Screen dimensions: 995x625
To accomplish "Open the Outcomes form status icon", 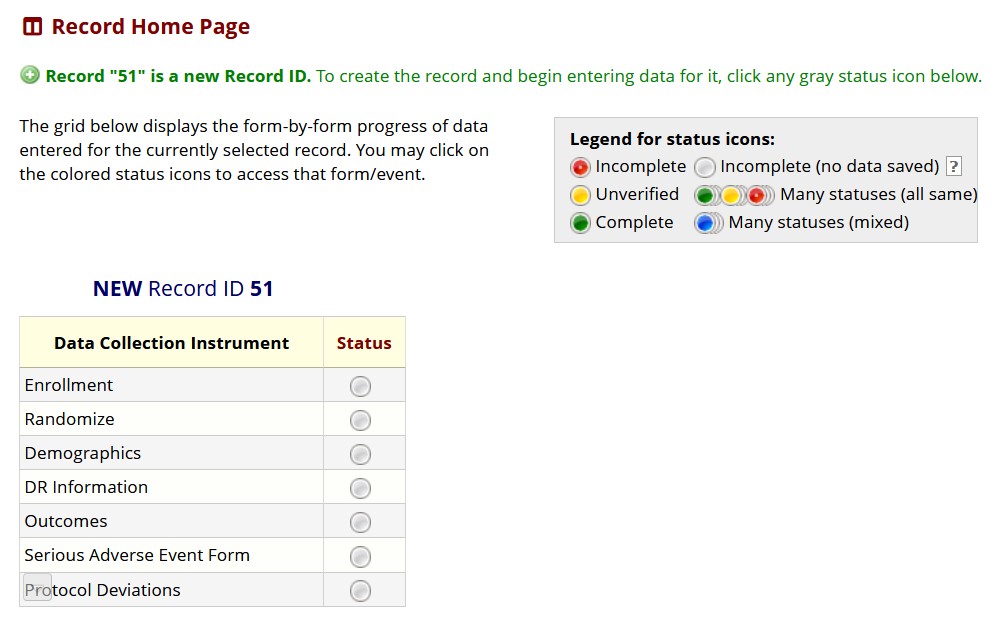I will point(361,522).
